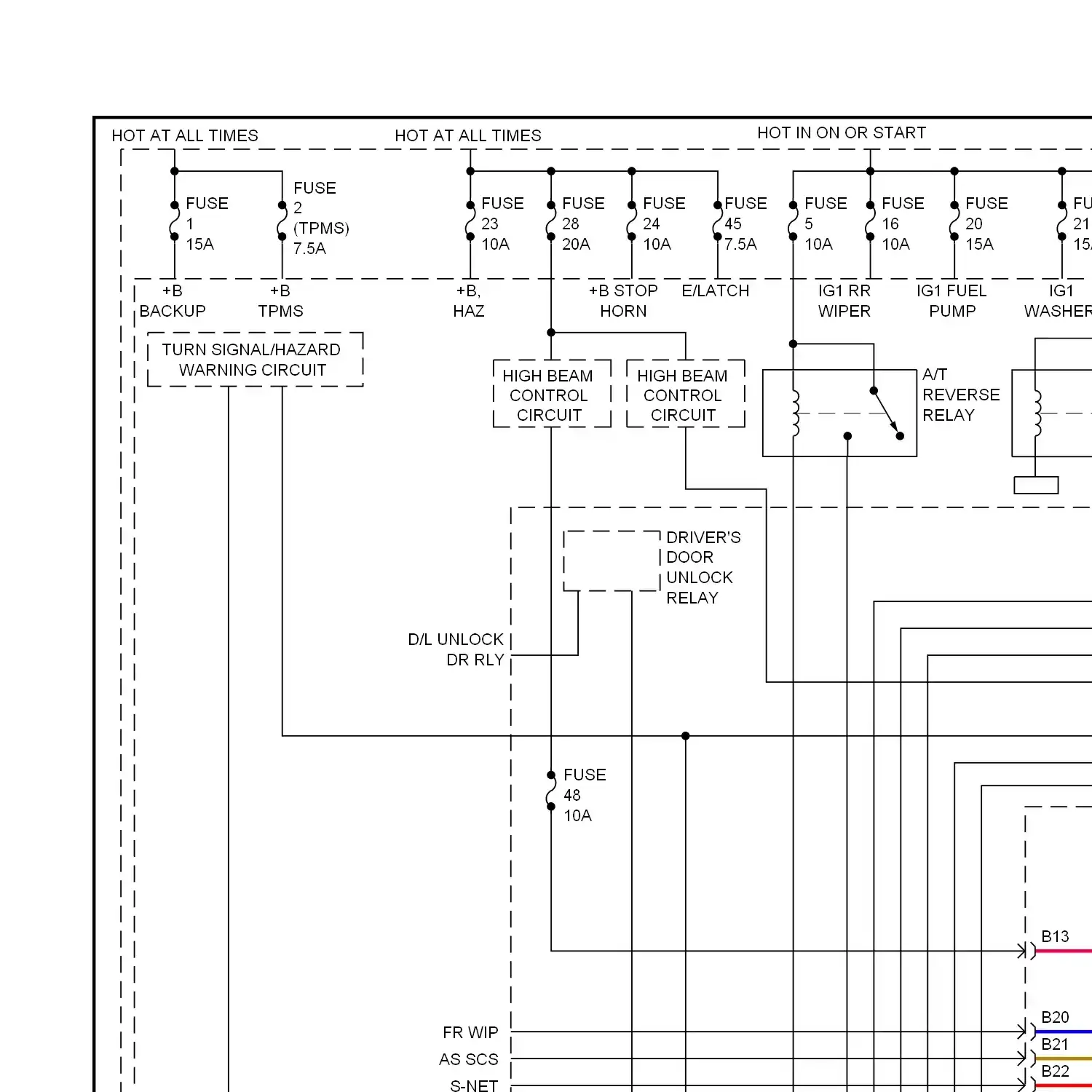The height and width of the screenshot is (1092, 1092).
Task: Select the fuse 28 symbol
Action: coord(551,221)
